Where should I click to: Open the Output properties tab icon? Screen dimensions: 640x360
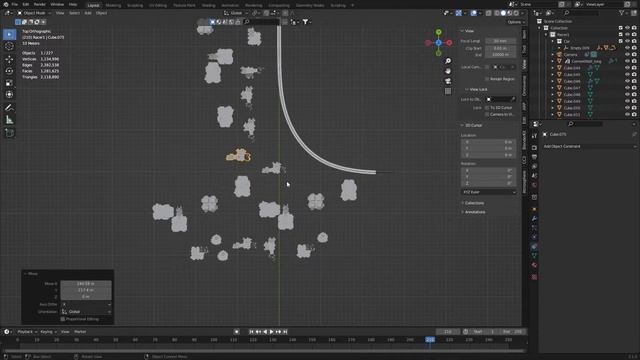point(534,157)
